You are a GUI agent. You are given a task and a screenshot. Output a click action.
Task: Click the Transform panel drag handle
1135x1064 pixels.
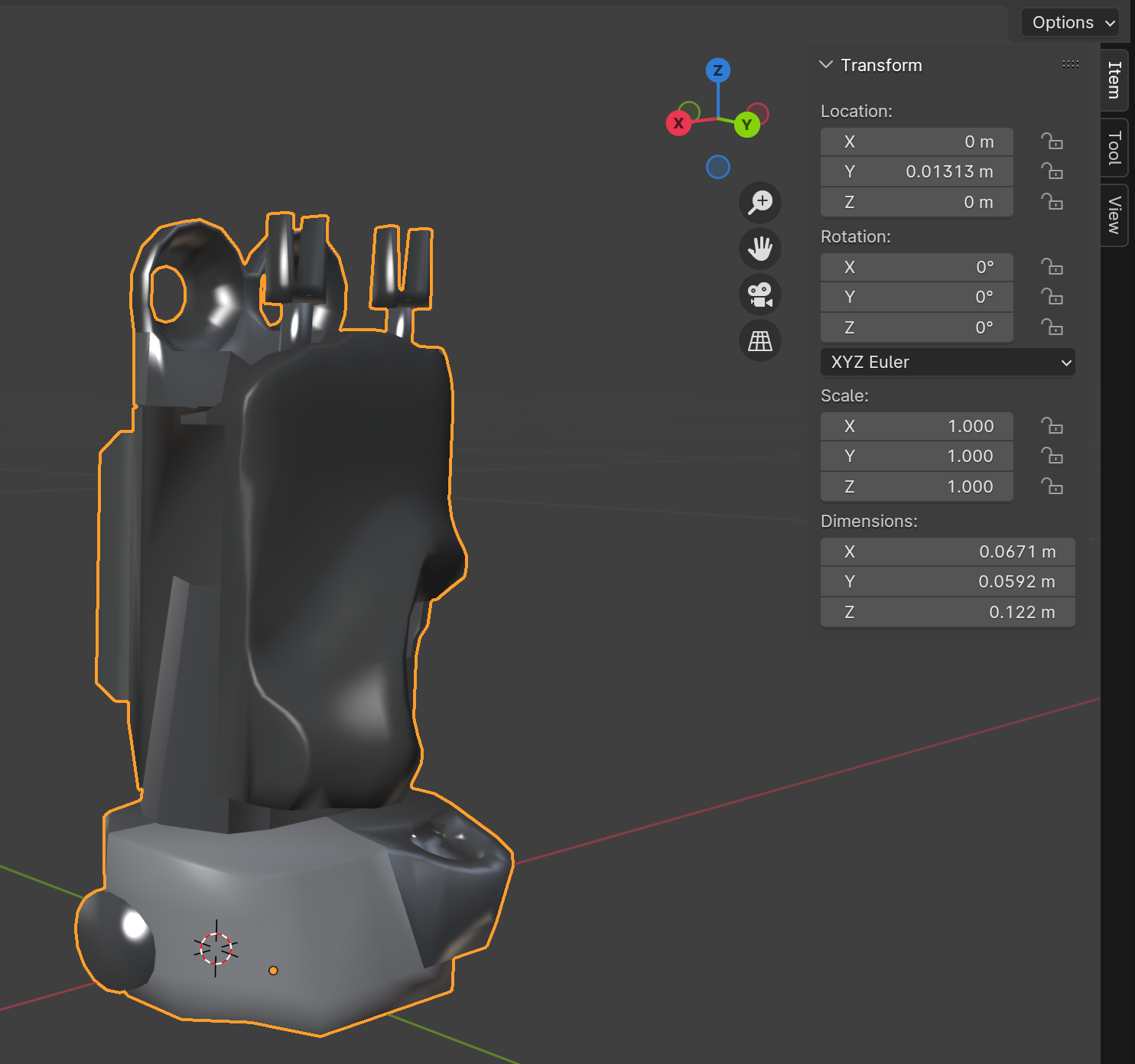coord(1070,65)
